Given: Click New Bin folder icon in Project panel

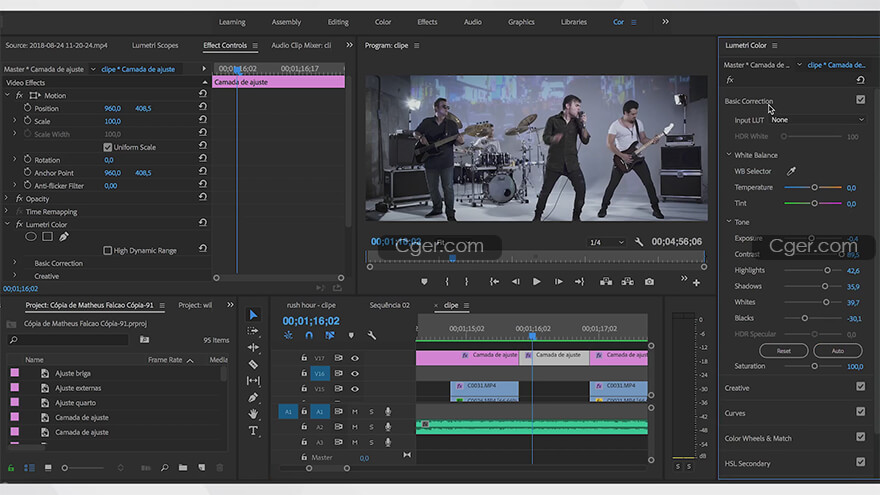Looking at the screenshot, I should click(183, 468).
